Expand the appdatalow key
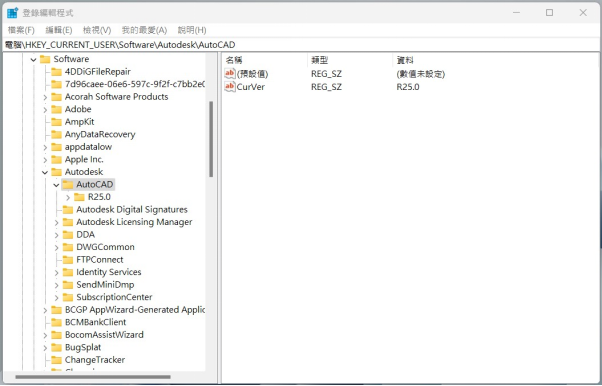The height and width of the screenshot is (386, 602). [x=45, y=147]
